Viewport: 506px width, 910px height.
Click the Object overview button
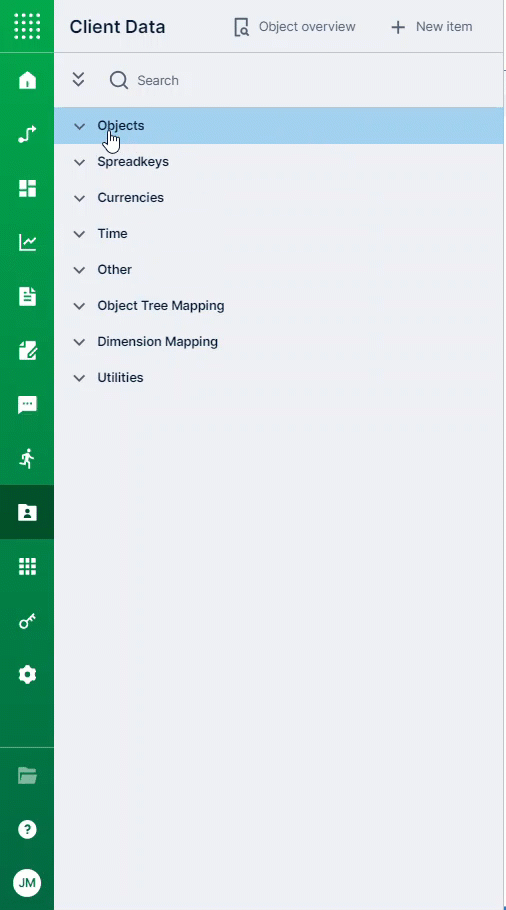294,27
